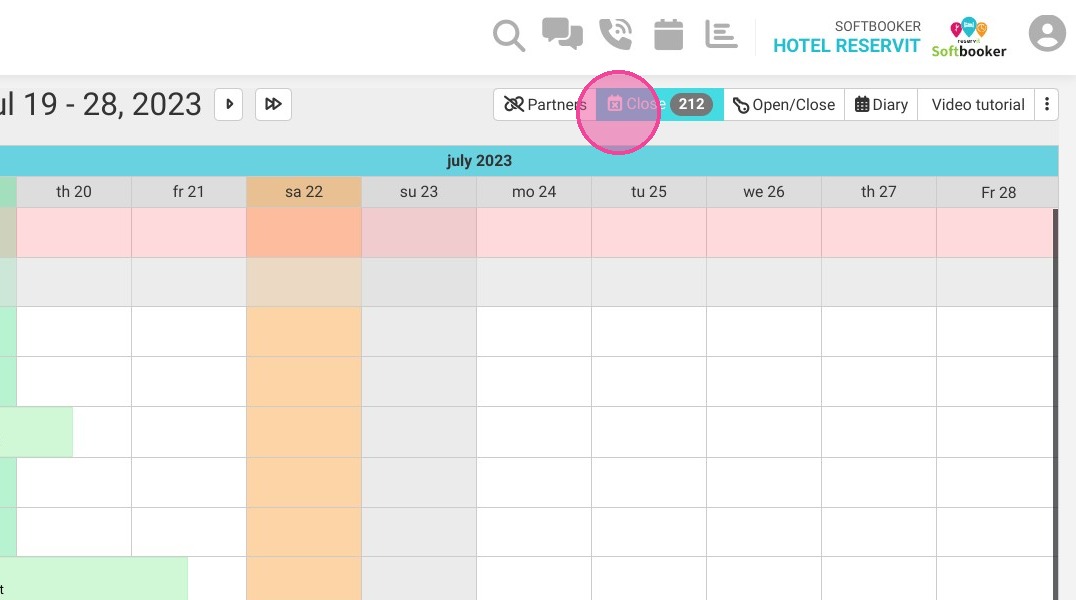Click the Close 212 button
Screen dimensions: 1076x600
coord(659,104)
